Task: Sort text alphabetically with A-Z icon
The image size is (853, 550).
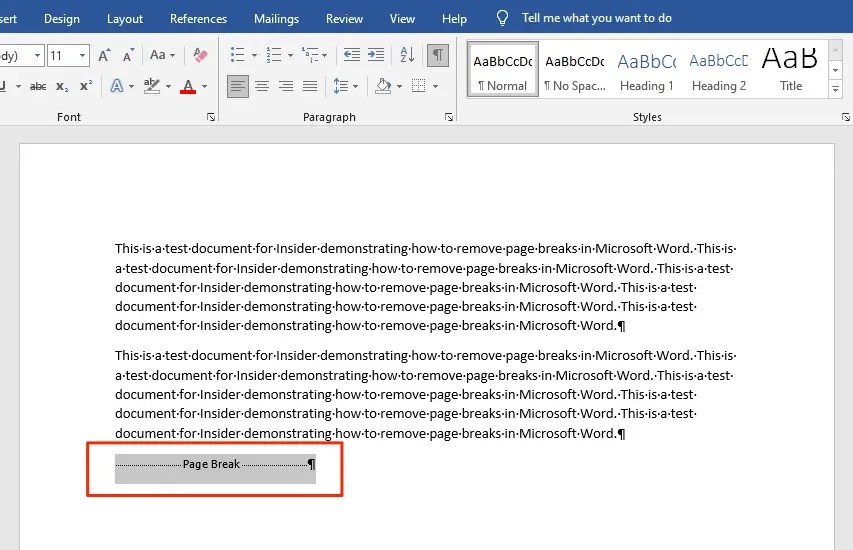Action: pos(407,54)
